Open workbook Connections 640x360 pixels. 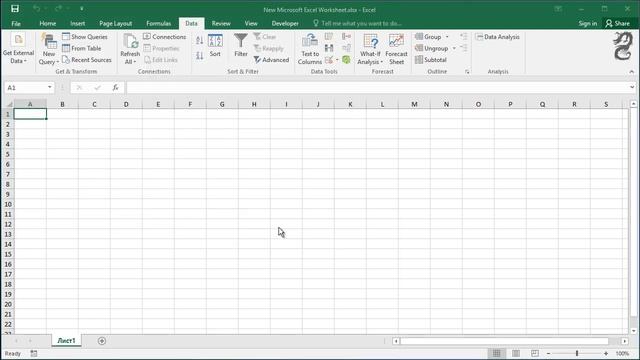click(x=164, y=37)
